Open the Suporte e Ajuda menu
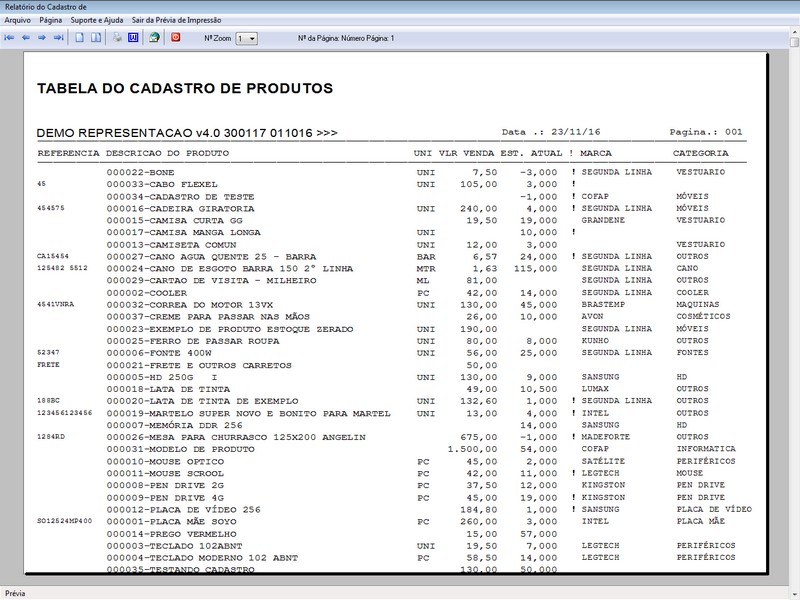800x600 pixels. coord(98,19)
